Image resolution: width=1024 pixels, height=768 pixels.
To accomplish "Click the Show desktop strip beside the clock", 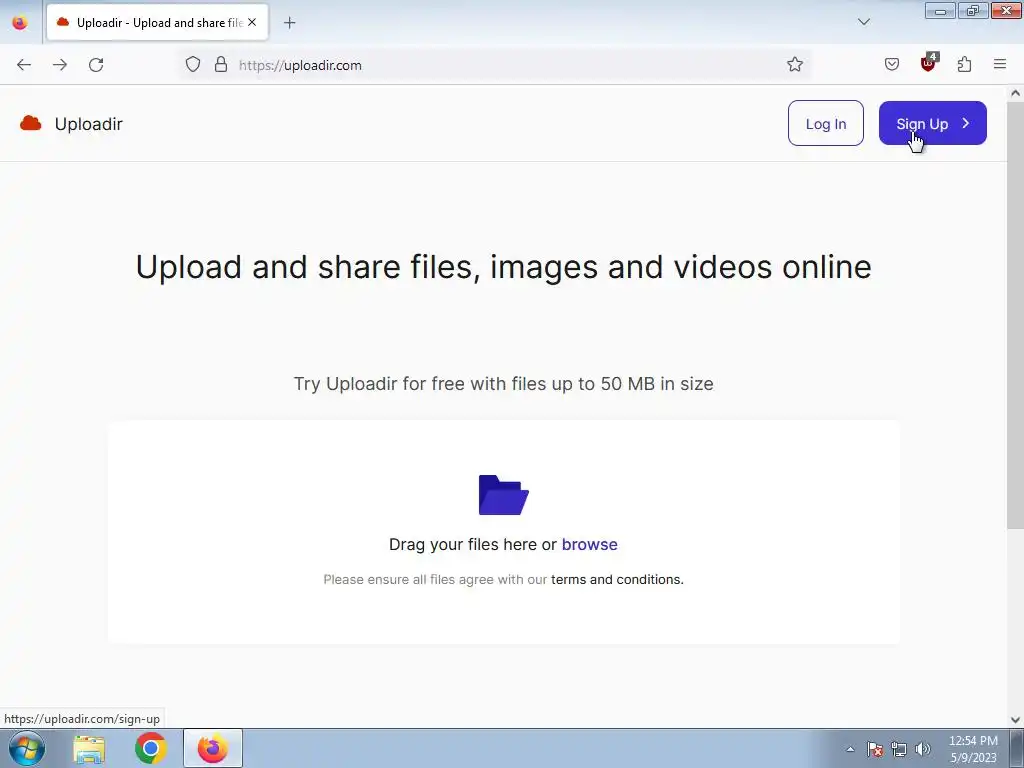I will click(1017, 748).
